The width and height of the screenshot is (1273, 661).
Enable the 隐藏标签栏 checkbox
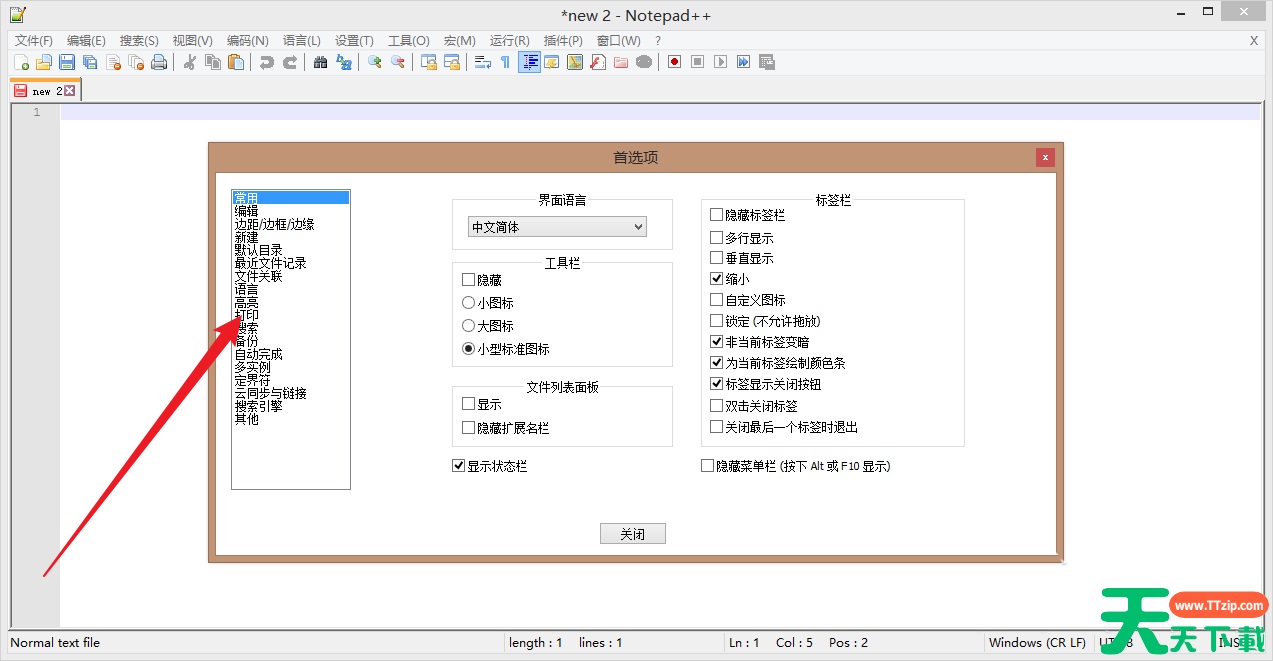716,215
